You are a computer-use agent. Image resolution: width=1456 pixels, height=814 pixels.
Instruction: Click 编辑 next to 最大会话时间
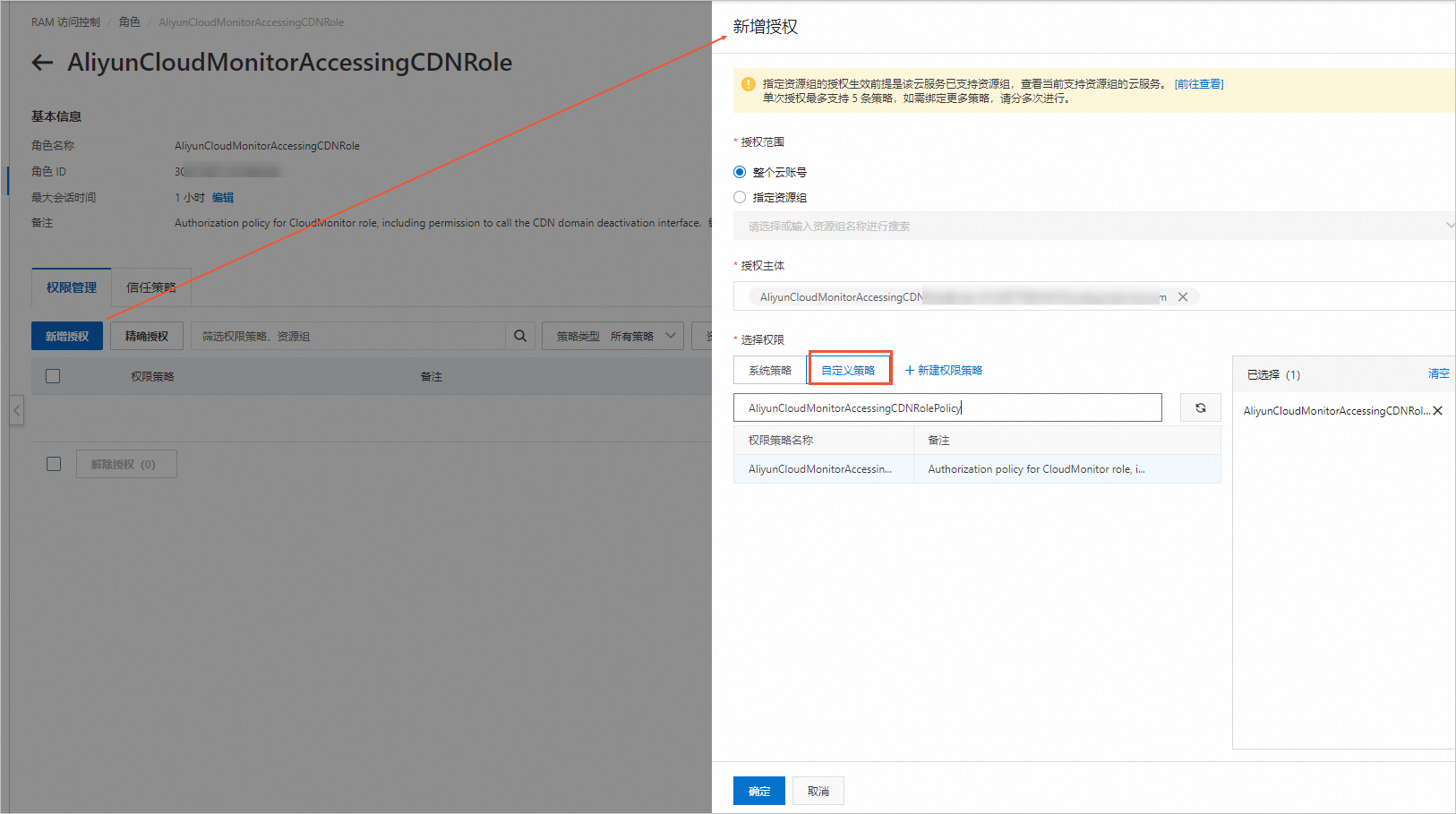(x=223, y=198)
